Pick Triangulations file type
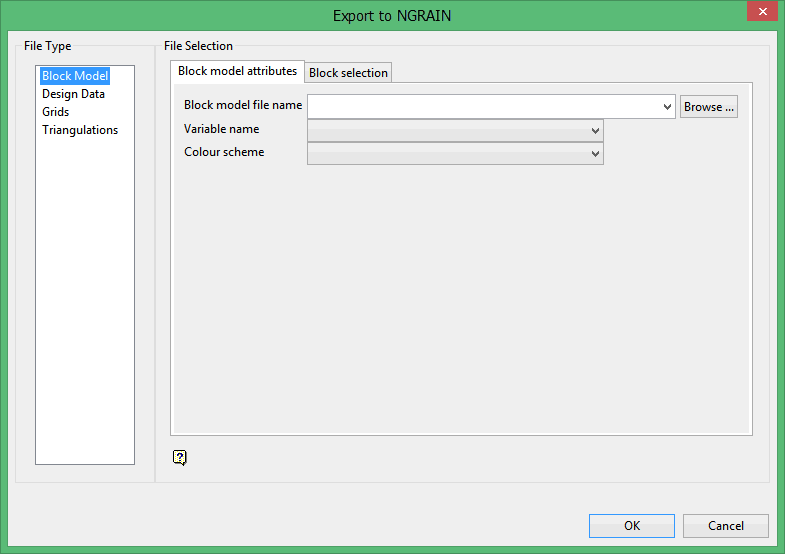This screenshot has width=785, height=554. point(80,130)
